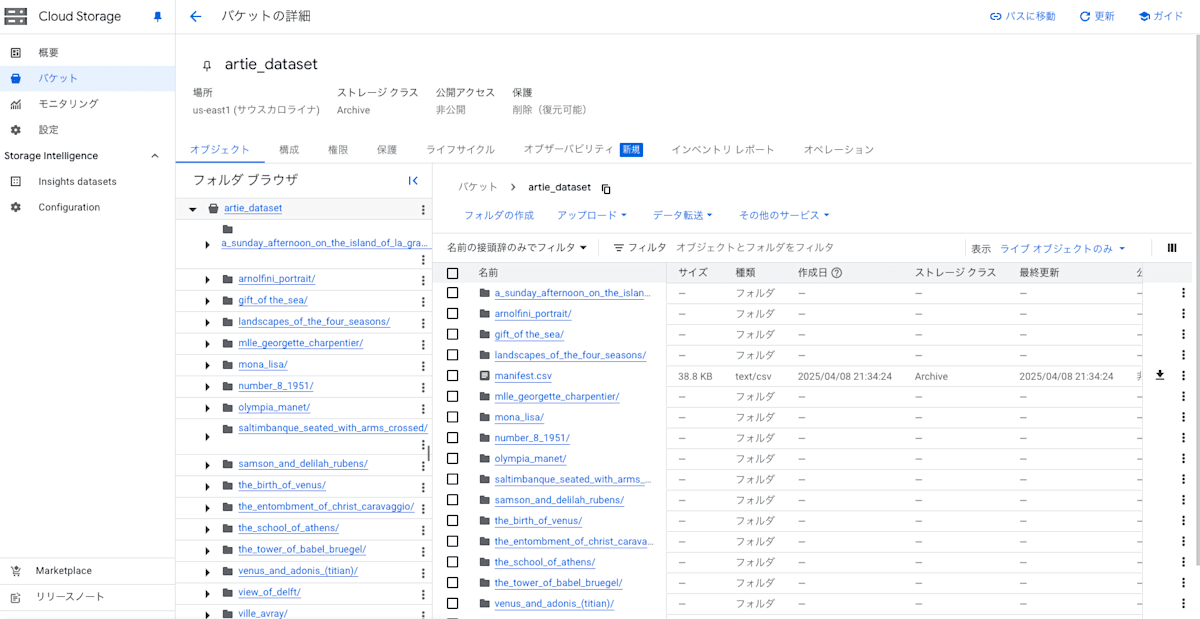Collapse the Storage Intelligence section
This screenshot has width=1200, height=619.
154,156
